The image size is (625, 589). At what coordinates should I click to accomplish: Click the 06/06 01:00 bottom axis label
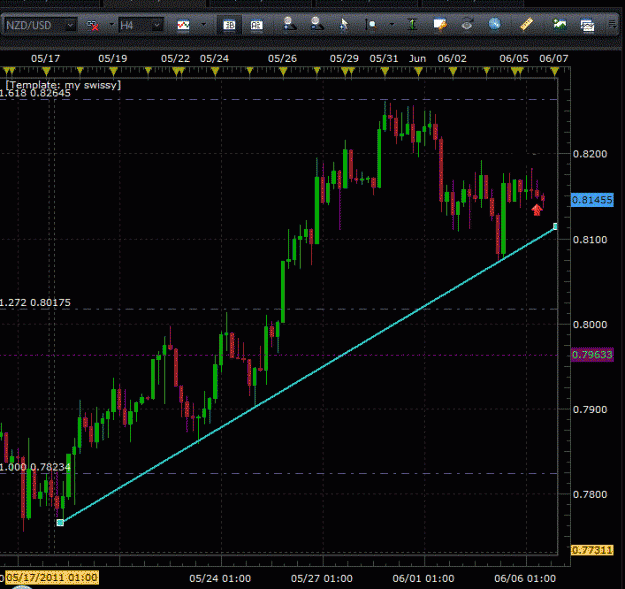[525, 578]
